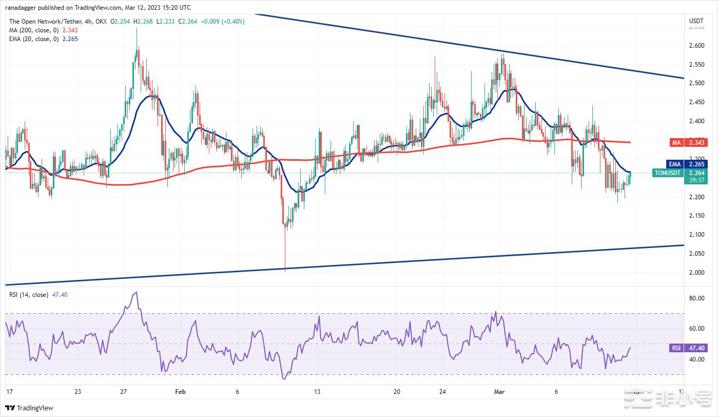Click the Mar label on the date axis
The height and width of the screenshot is (417, 718).
(502, 393)
